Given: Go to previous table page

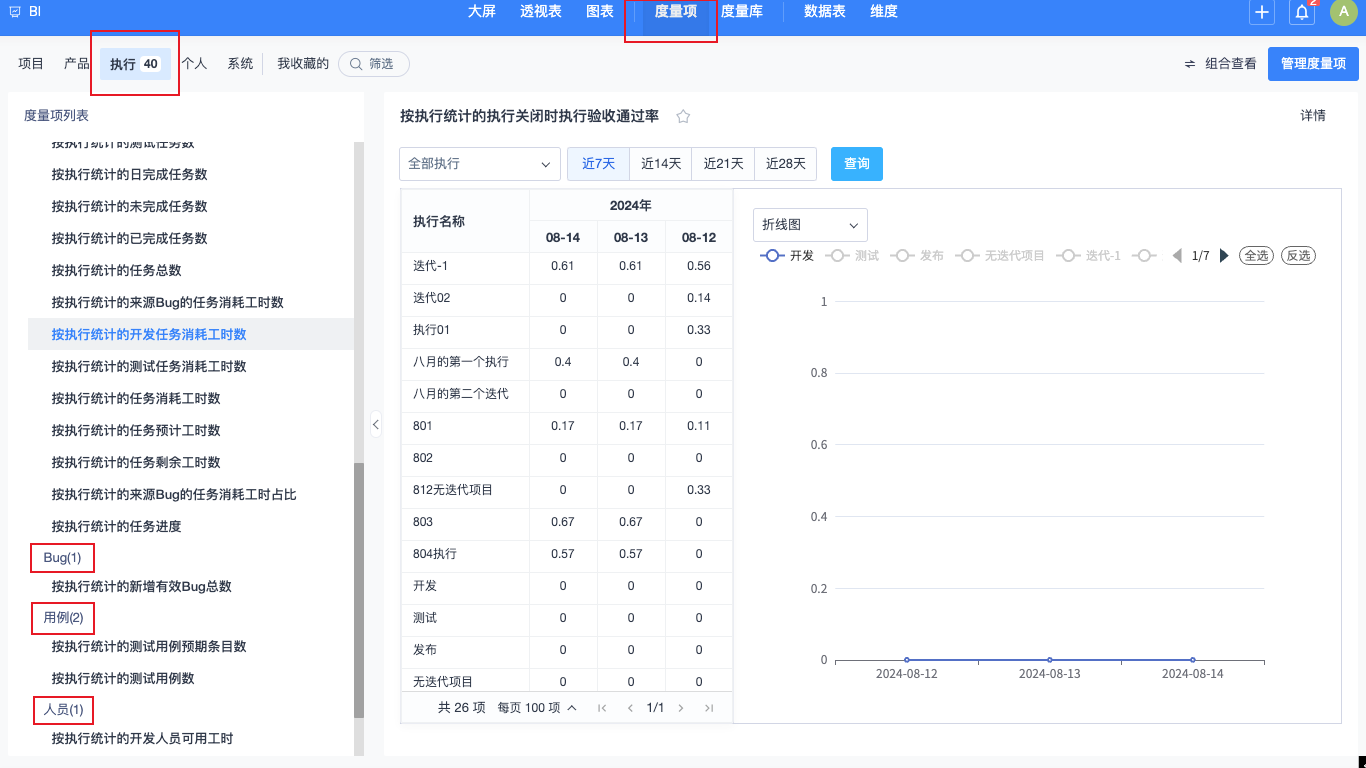Looking at the screenshot, I should pyautogui.click(x=630, y=708).
